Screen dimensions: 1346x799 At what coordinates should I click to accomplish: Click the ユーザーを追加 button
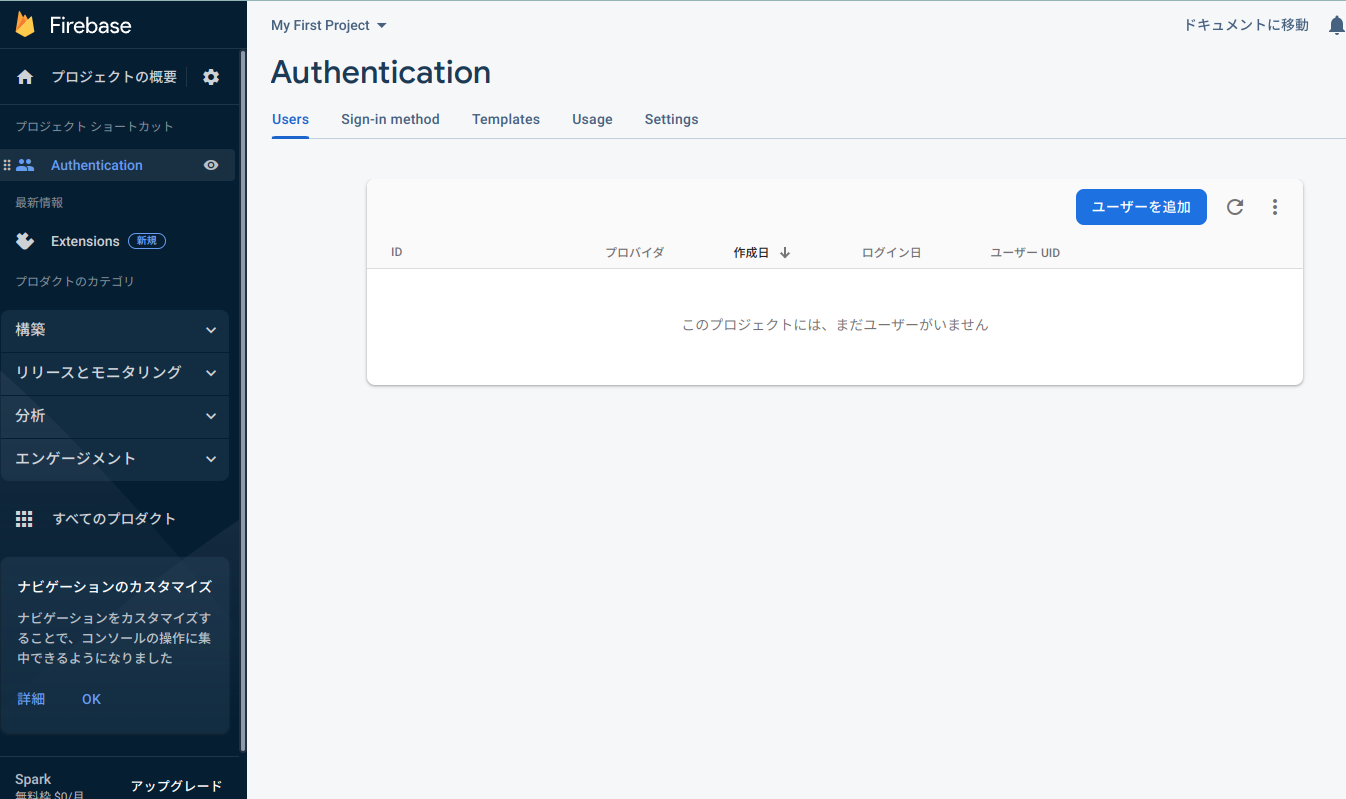pos(1141,207)
